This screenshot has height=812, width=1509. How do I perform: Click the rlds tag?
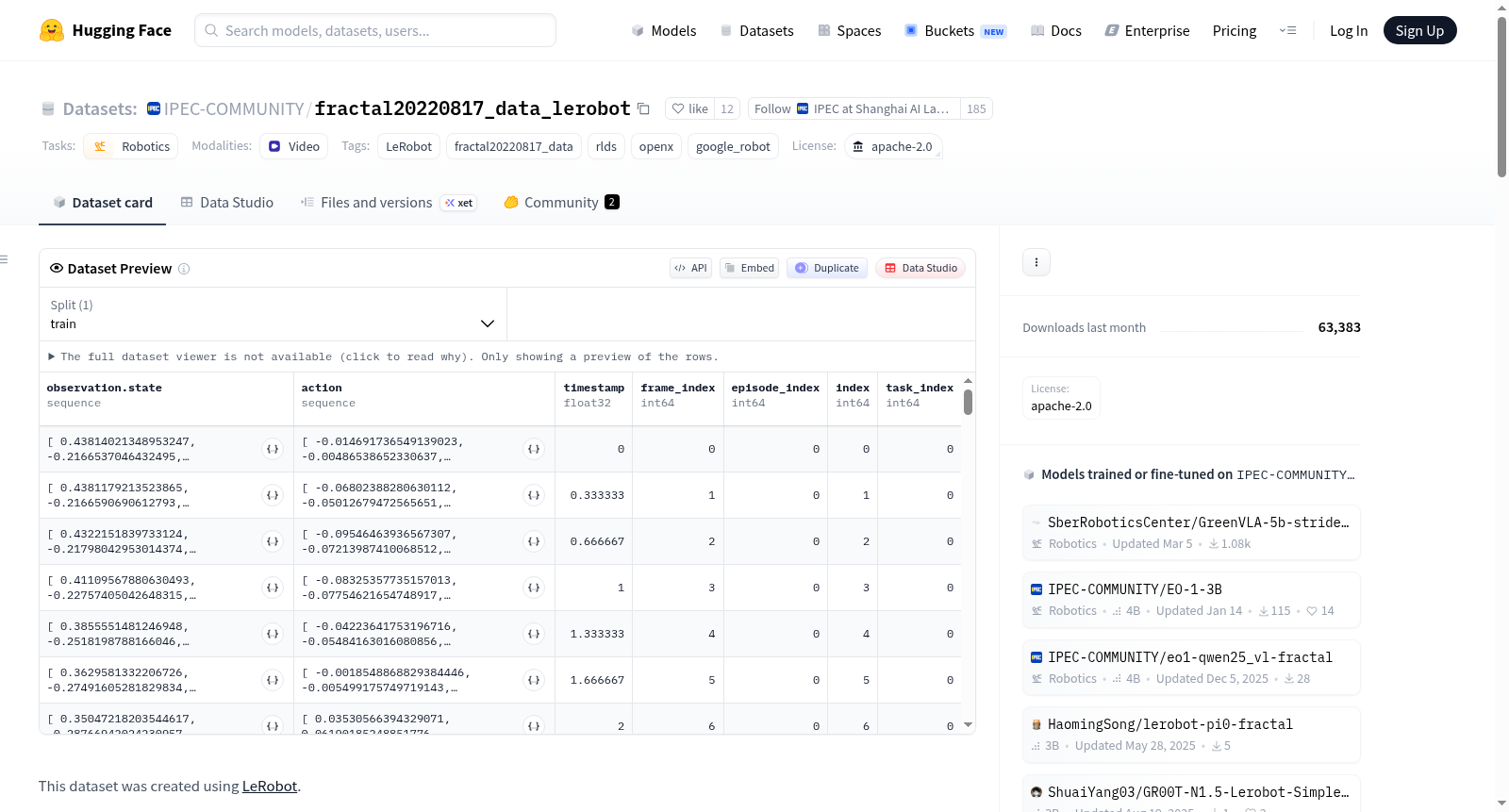click(x=606, y=146)
